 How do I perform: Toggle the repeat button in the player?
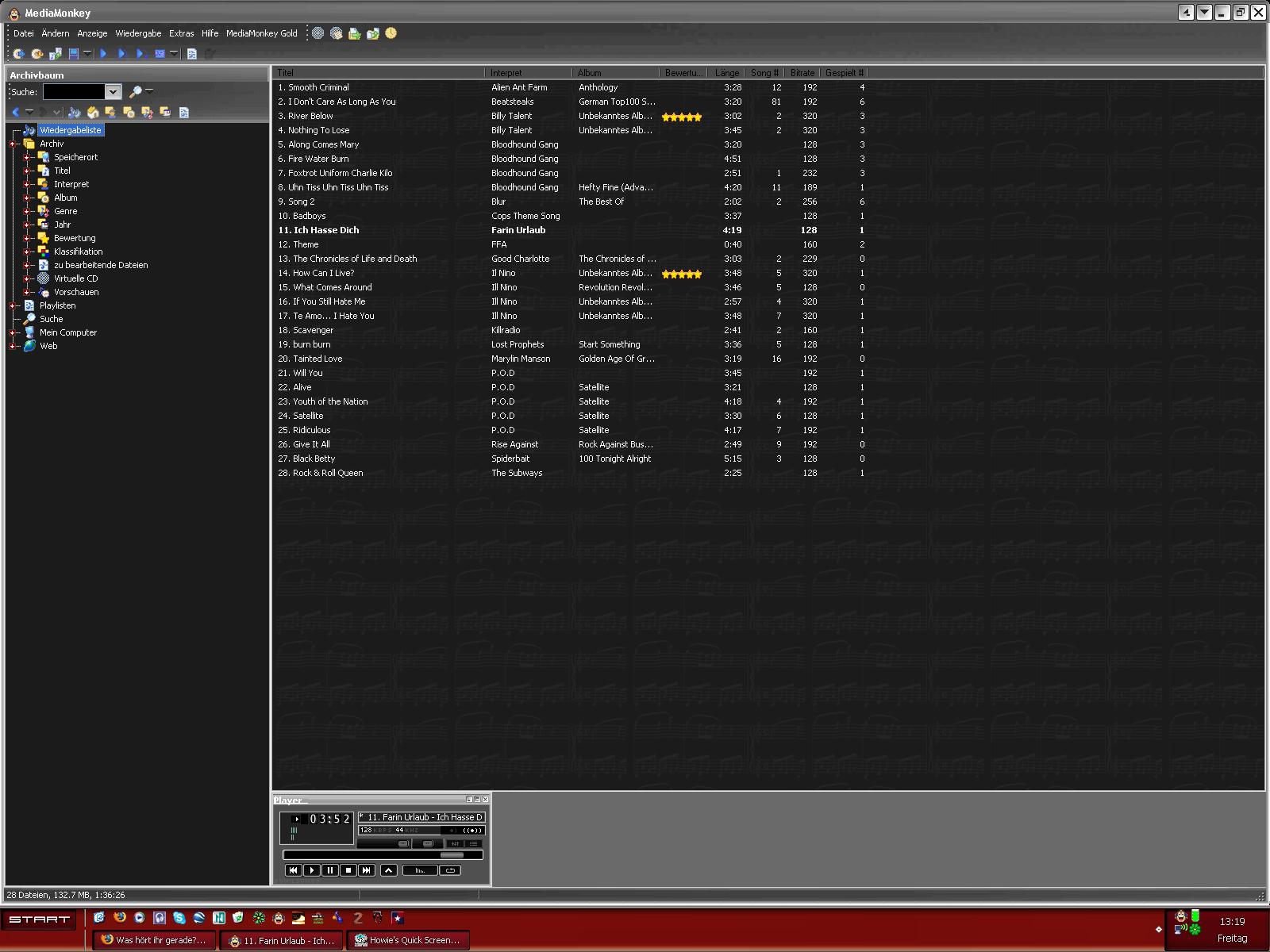[450, 870]
